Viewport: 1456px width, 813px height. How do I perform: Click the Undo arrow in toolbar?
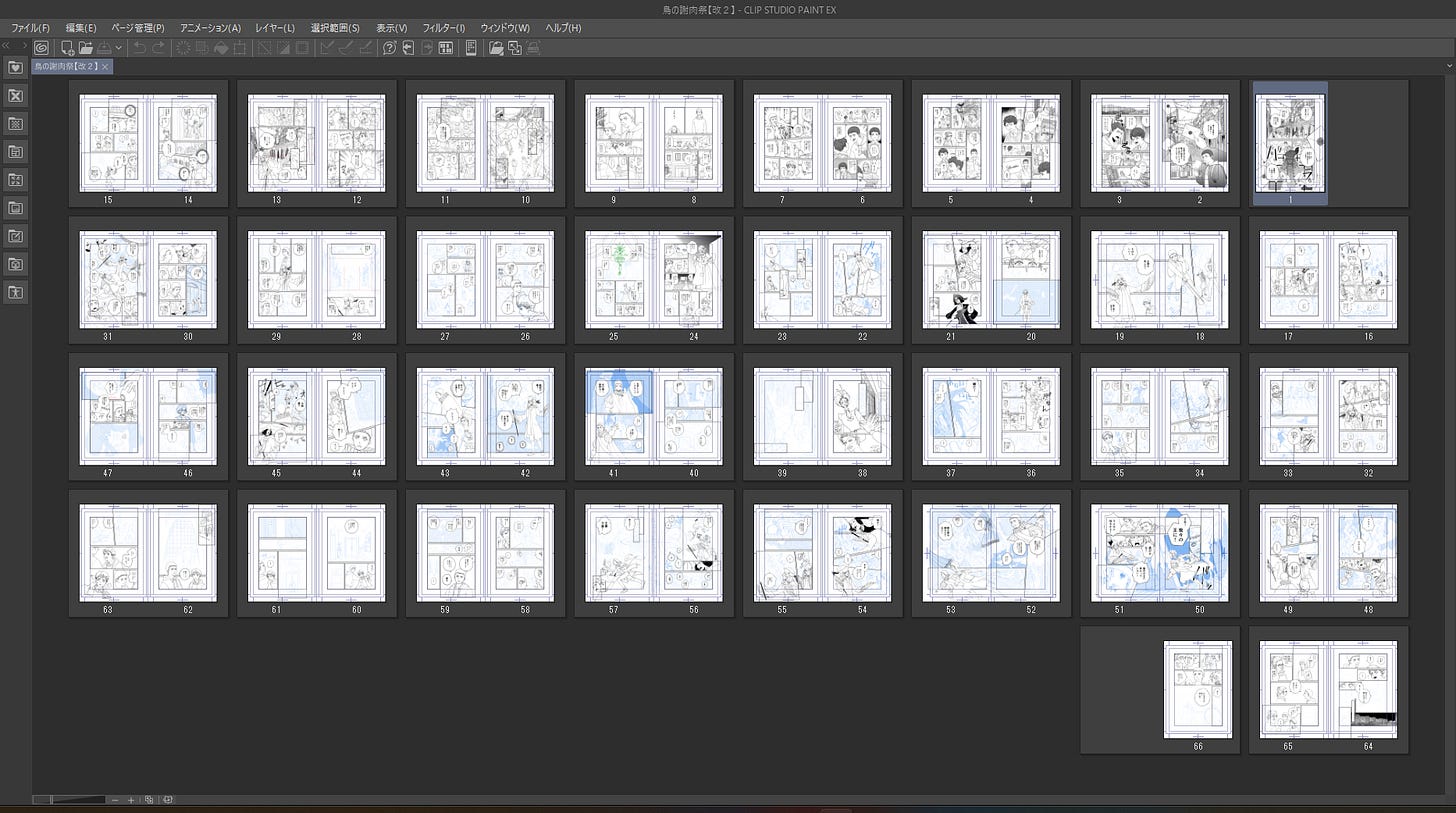click(139, 47)
